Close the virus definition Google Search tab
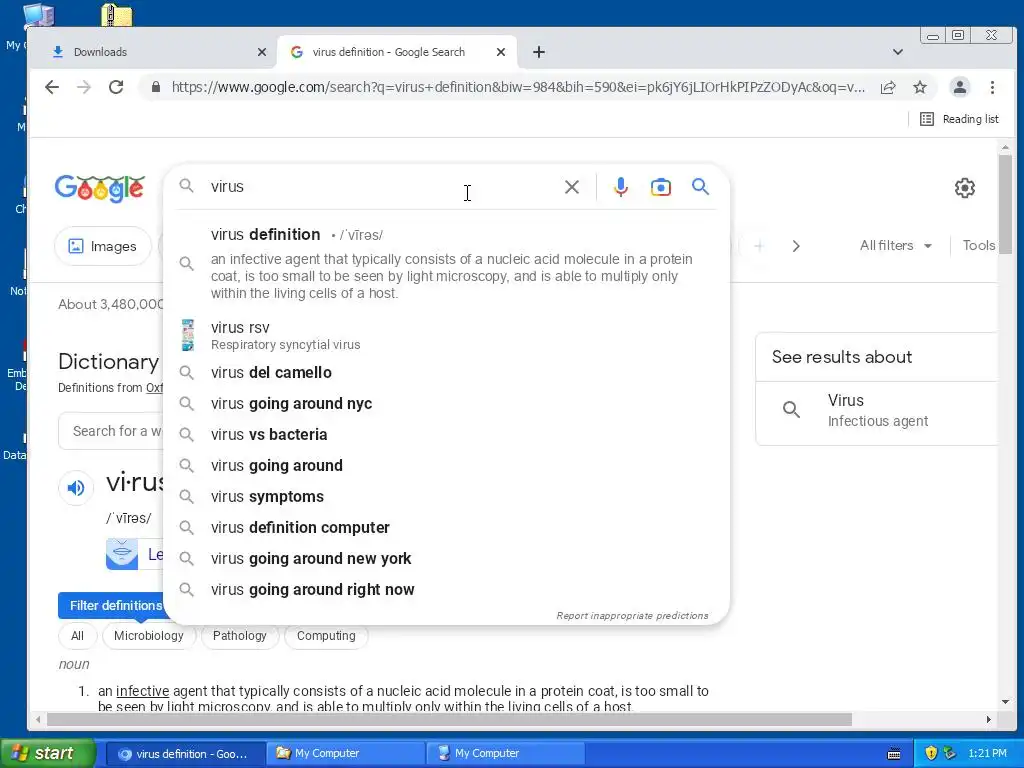1024x768 pixels. click(501, 52)
